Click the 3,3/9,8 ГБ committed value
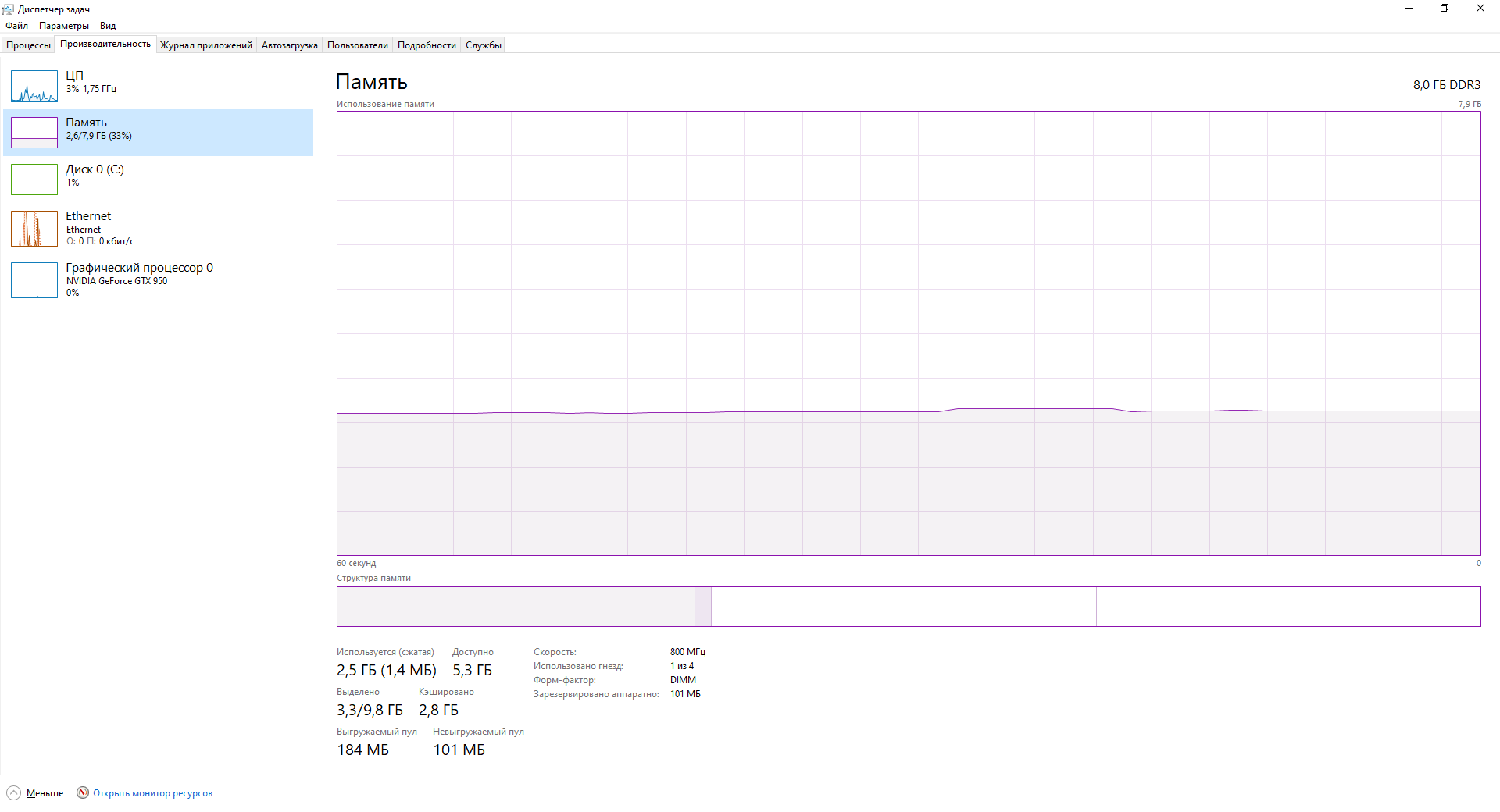Image resolution: width=1500 pixels, height=812 pixels. pyautogui.click(x=370, y=710)
